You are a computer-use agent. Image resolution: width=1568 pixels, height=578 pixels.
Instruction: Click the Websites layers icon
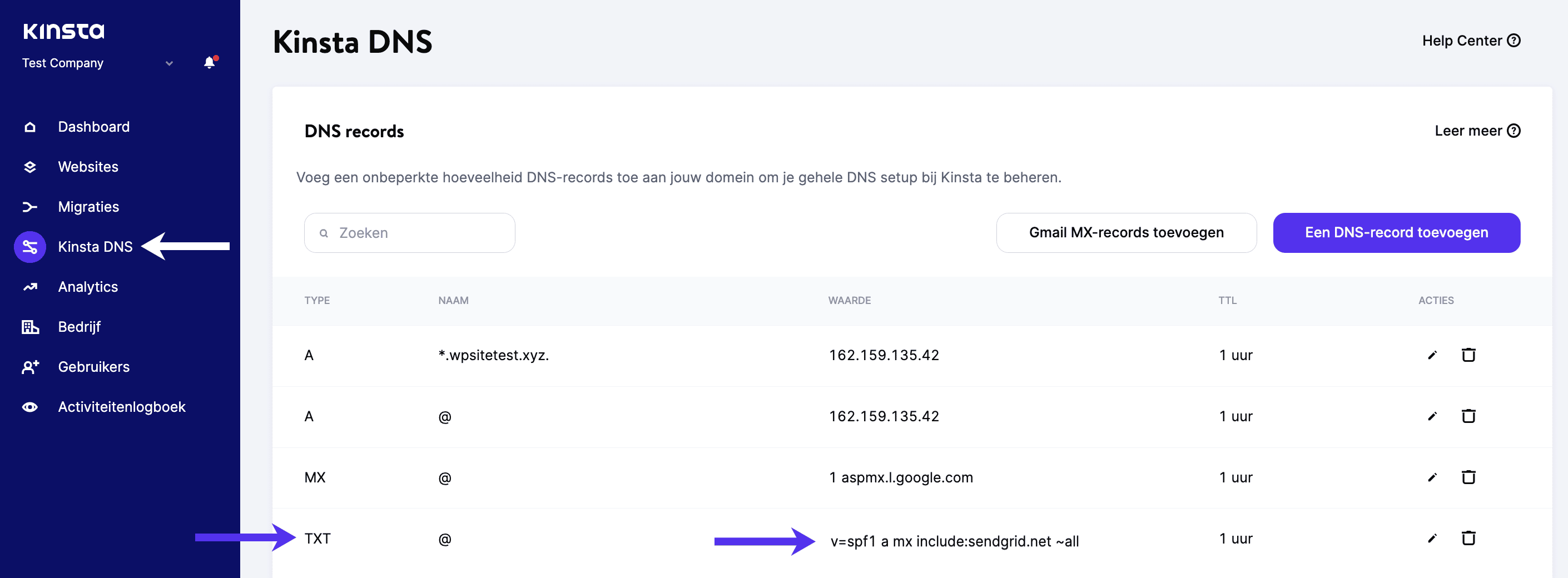(x=30, y=167)
